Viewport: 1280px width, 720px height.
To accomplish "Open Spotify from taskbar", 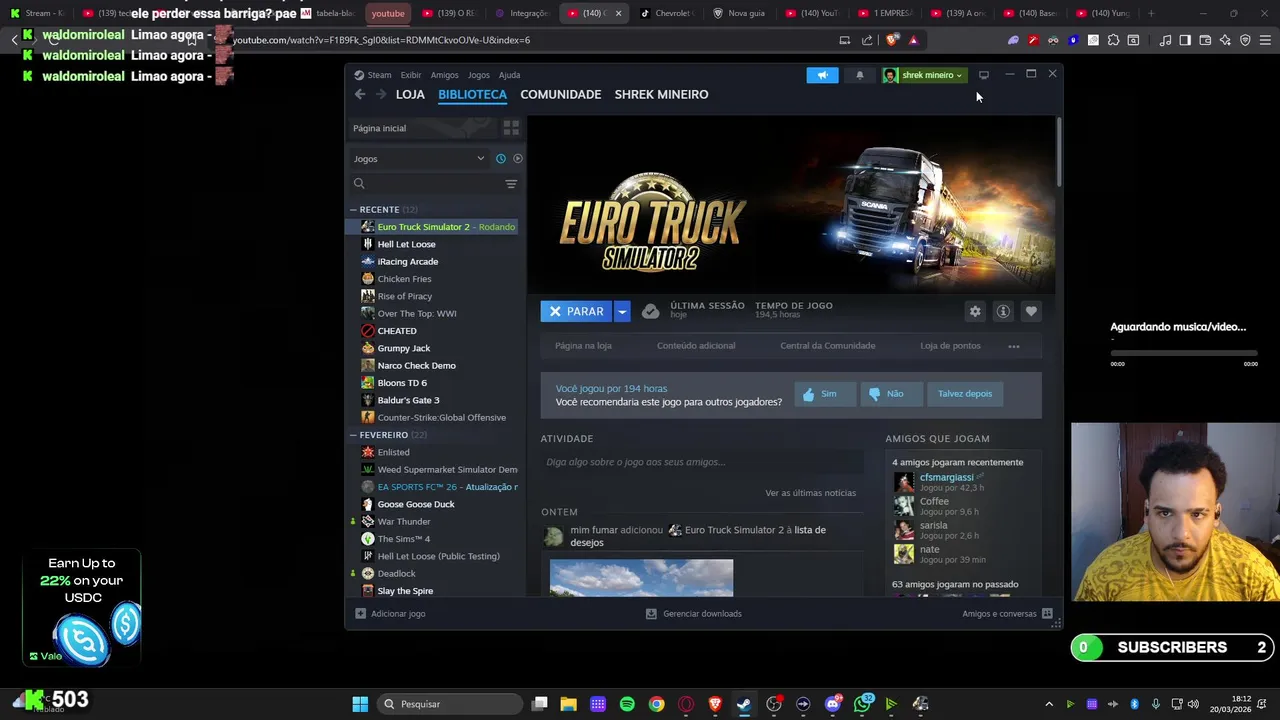I will [x=627, y=704].
